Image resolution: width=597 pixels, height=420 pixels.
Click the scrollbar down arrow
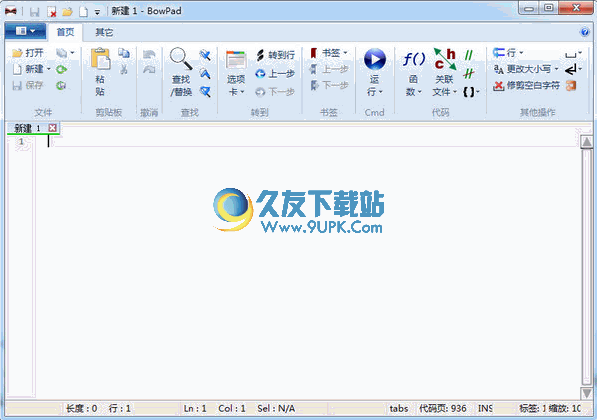pyautogui.click(x=586, y=393)
